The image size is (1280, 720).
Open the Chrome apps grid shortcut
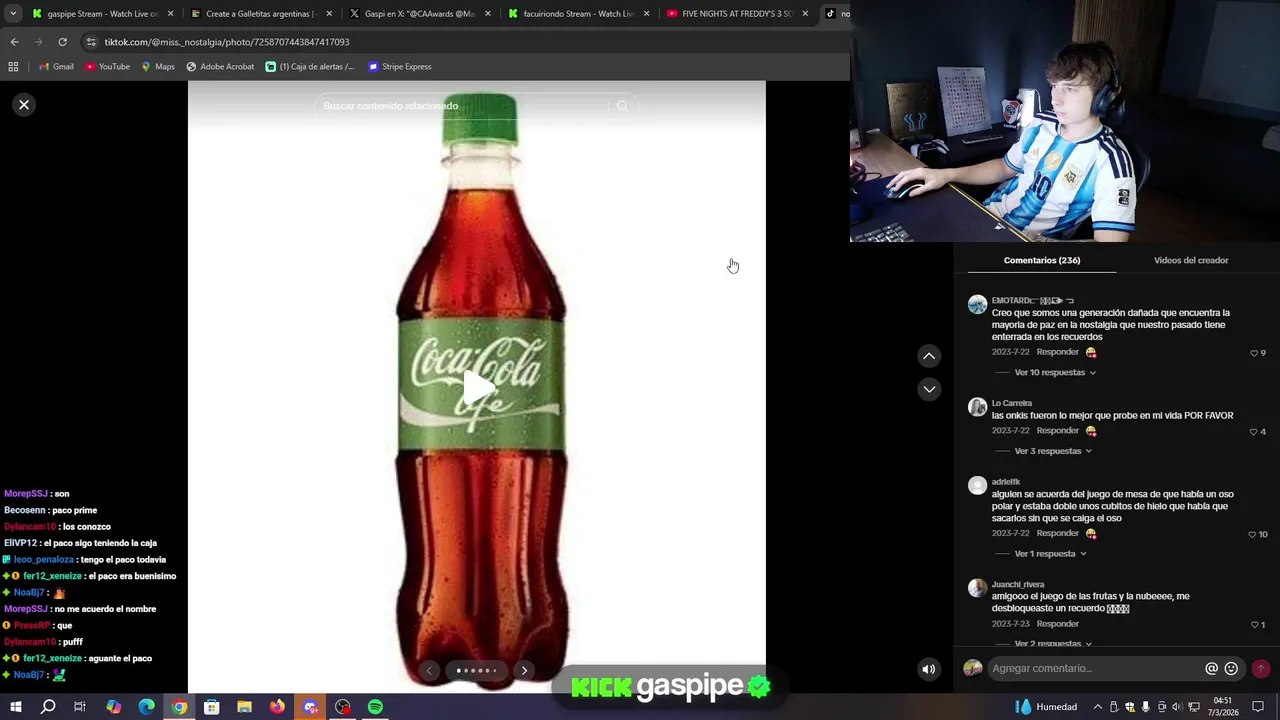click(13, 67)
